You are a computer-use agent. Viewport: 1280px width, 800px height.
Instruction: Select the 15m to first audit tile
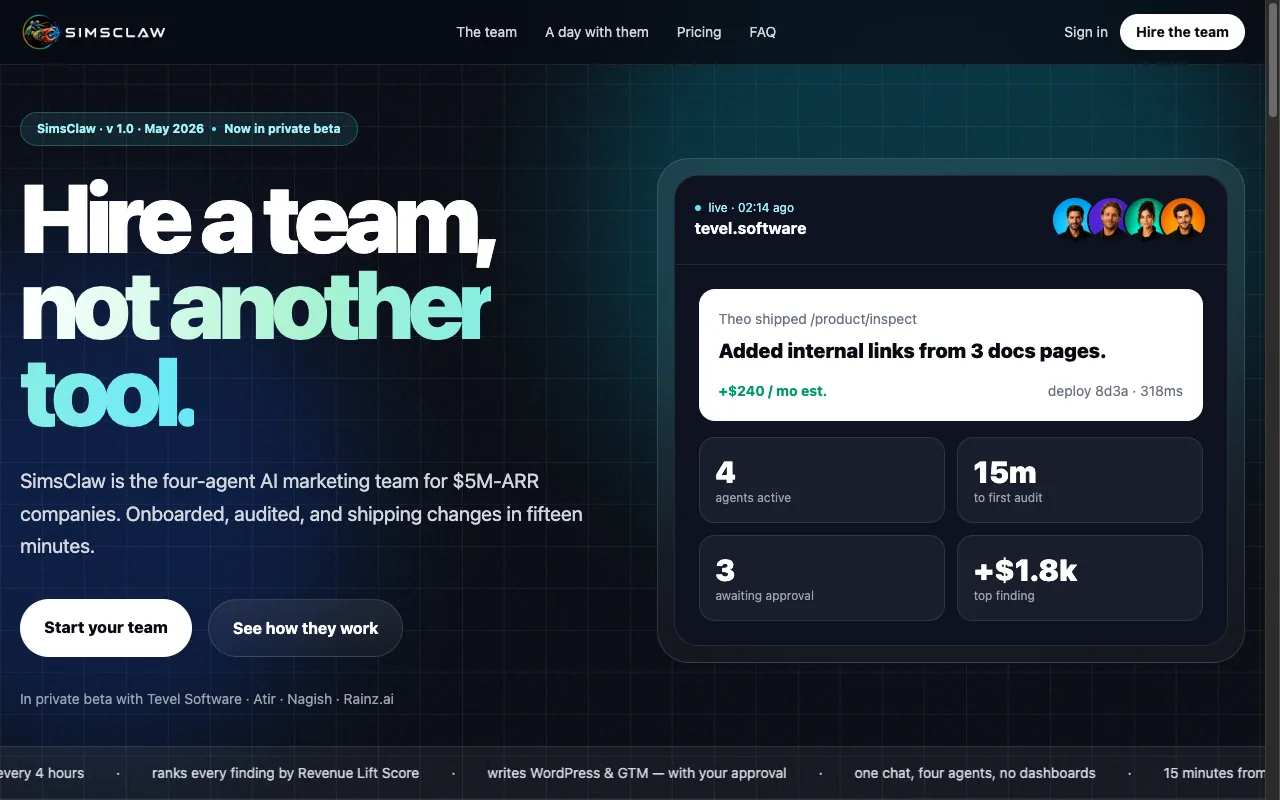point(1080,480)
